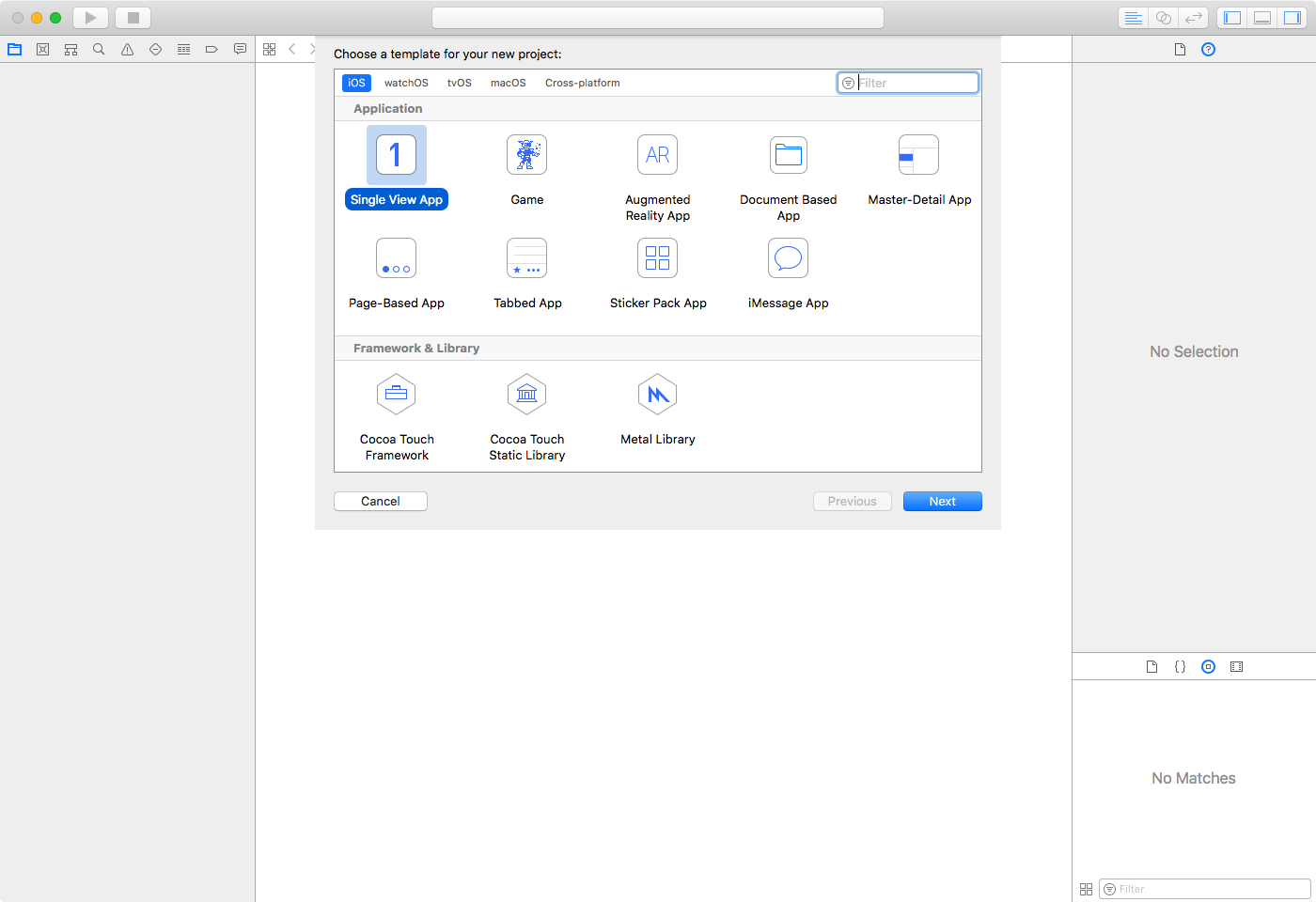
Task: Show the File Template library
Action: pos(1151,666)
